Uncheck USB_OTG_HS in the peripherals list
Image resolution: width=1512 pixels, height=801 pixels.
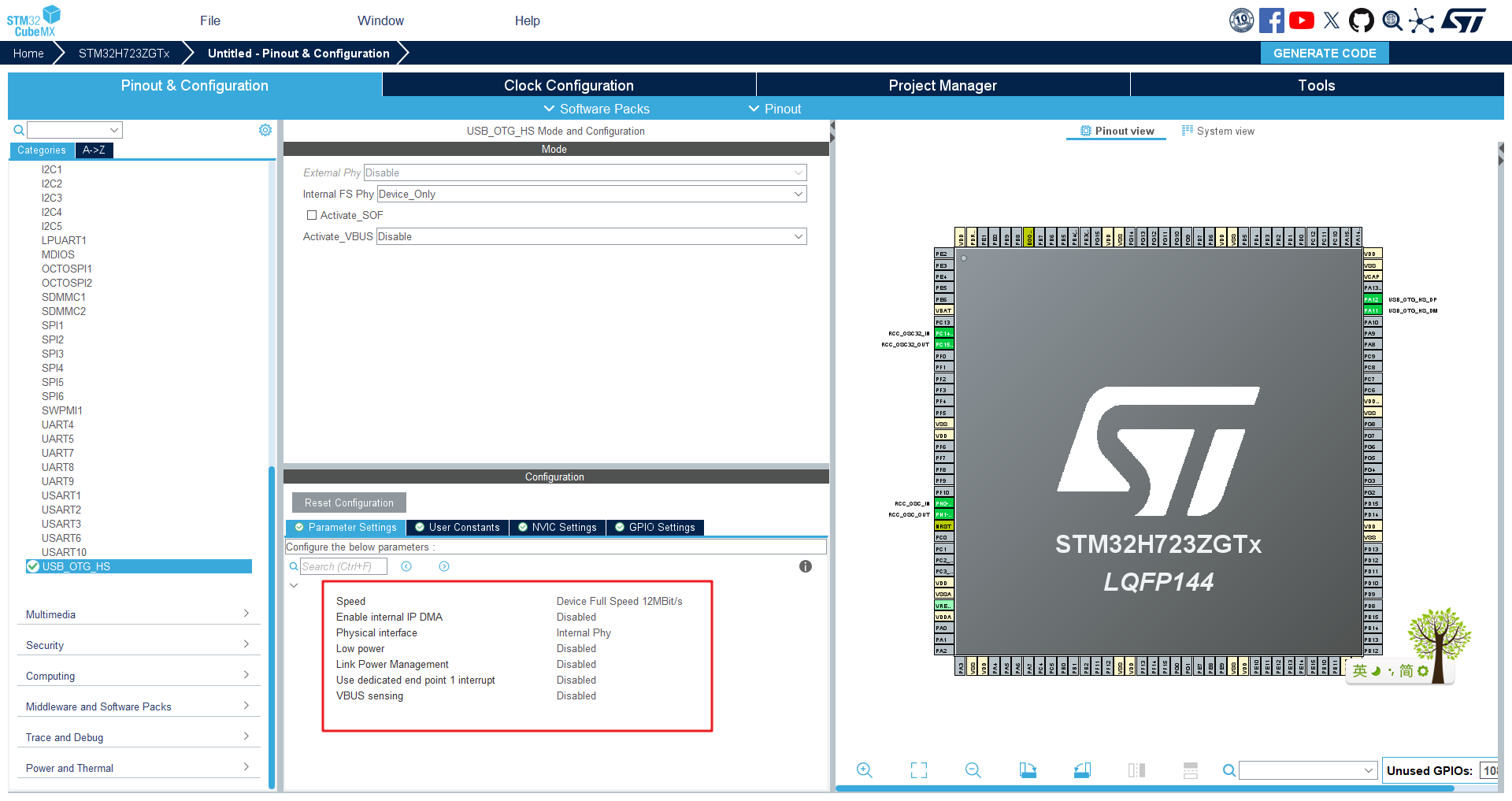pyautogui.click(x=32, y=566)
